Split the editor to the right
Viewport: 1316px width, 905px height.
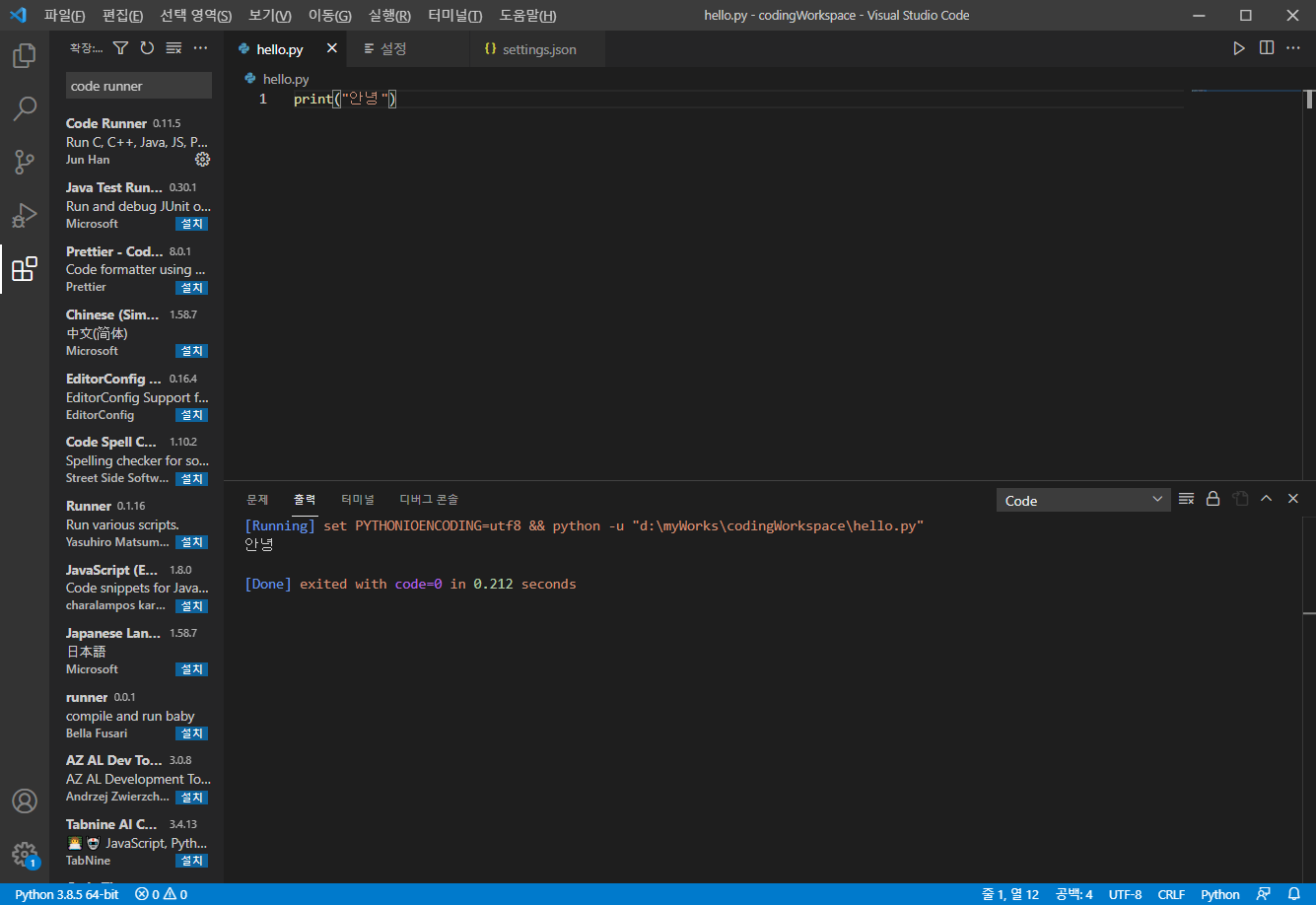[x=1267, y=48]
